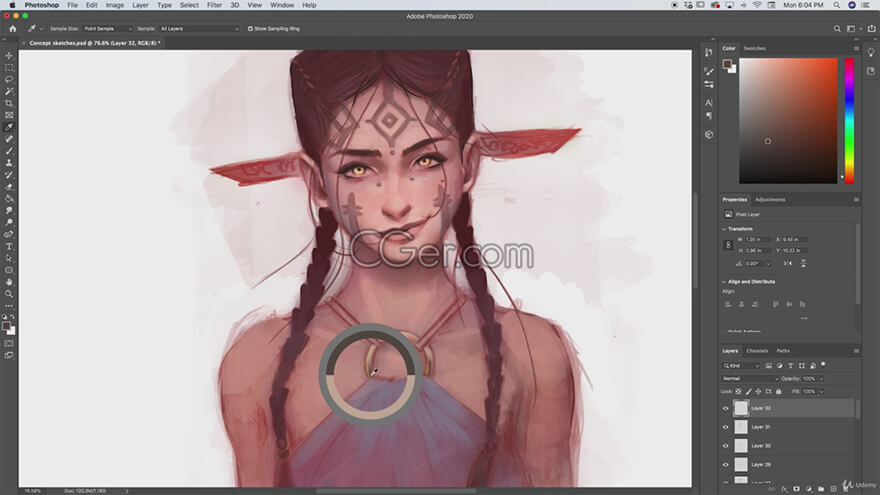880x495 pixels.
Task: Hide Layer 29 visibility eye
Action: 725,465
